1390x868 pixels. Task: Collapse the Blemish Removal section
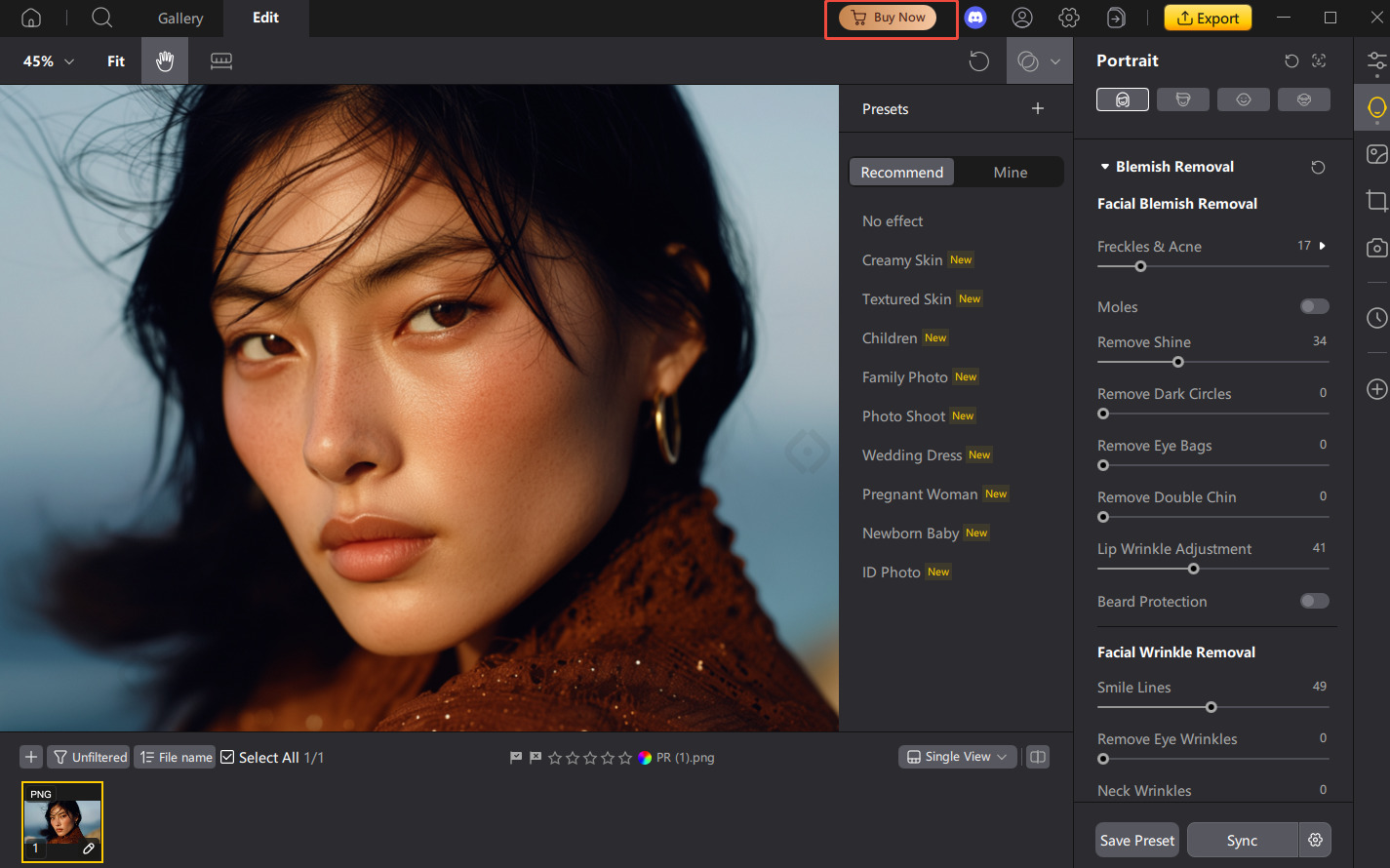[x=1105, y=167]
